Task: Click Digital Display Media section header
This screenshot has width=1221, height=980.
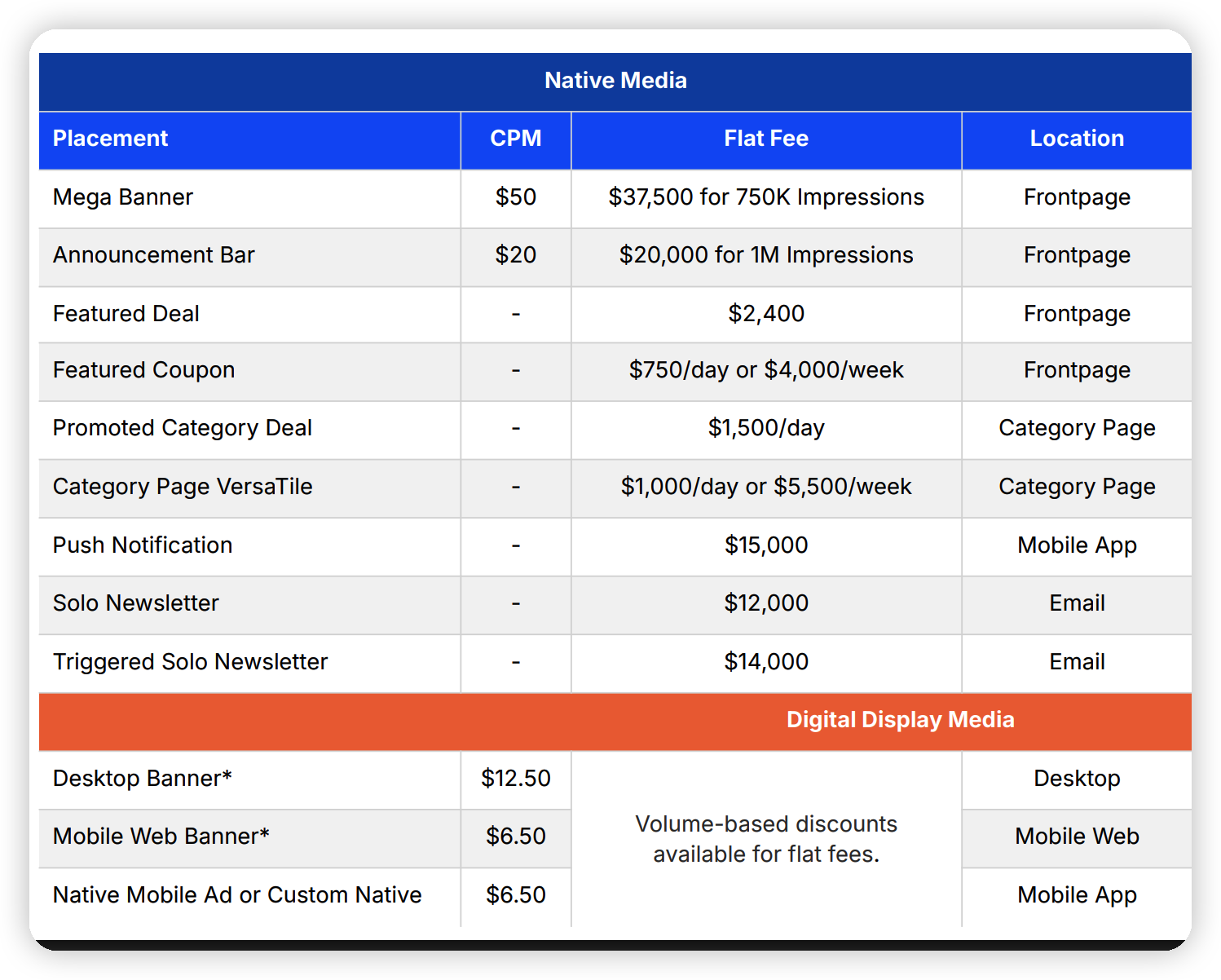Action: tap(900, 720)
